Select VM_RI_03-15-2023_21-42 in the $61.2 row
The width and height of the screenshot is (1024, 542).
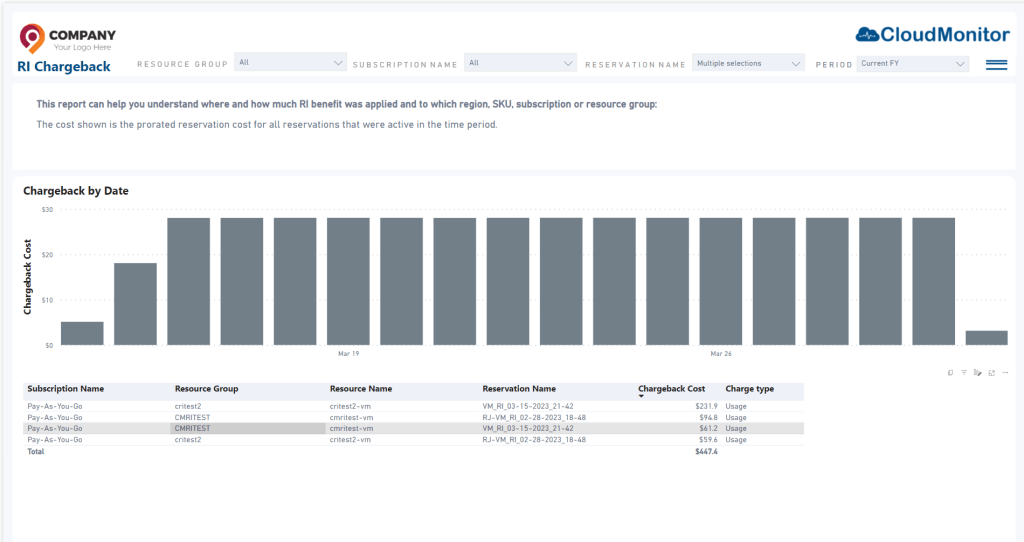528,428
